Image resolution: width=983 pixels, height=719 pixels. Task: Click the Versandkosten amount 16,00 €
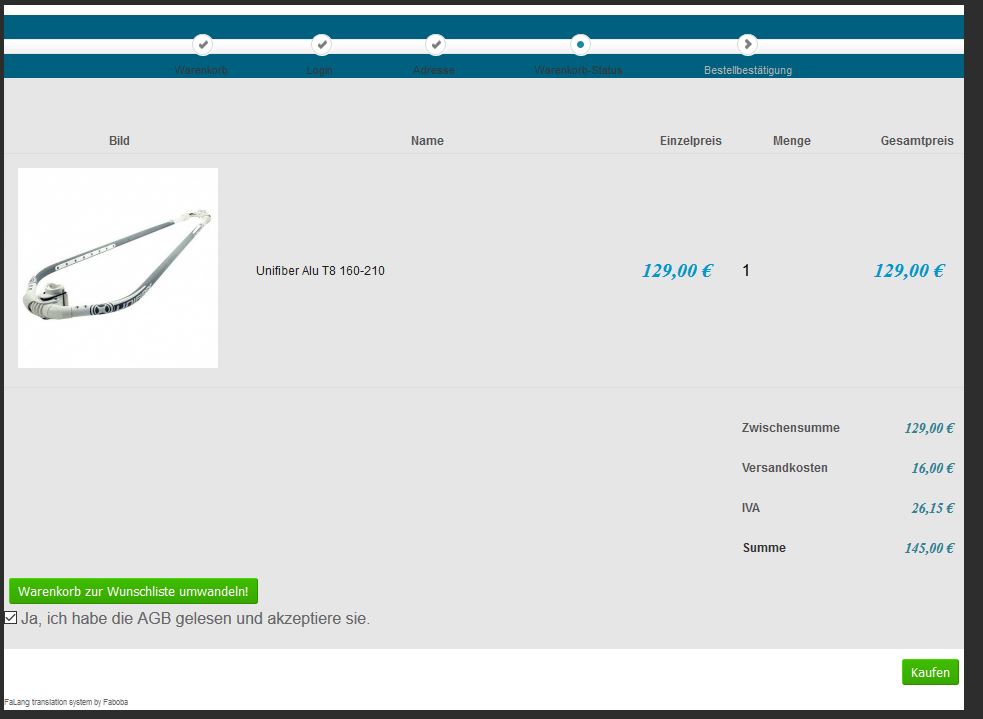[933, 468]
